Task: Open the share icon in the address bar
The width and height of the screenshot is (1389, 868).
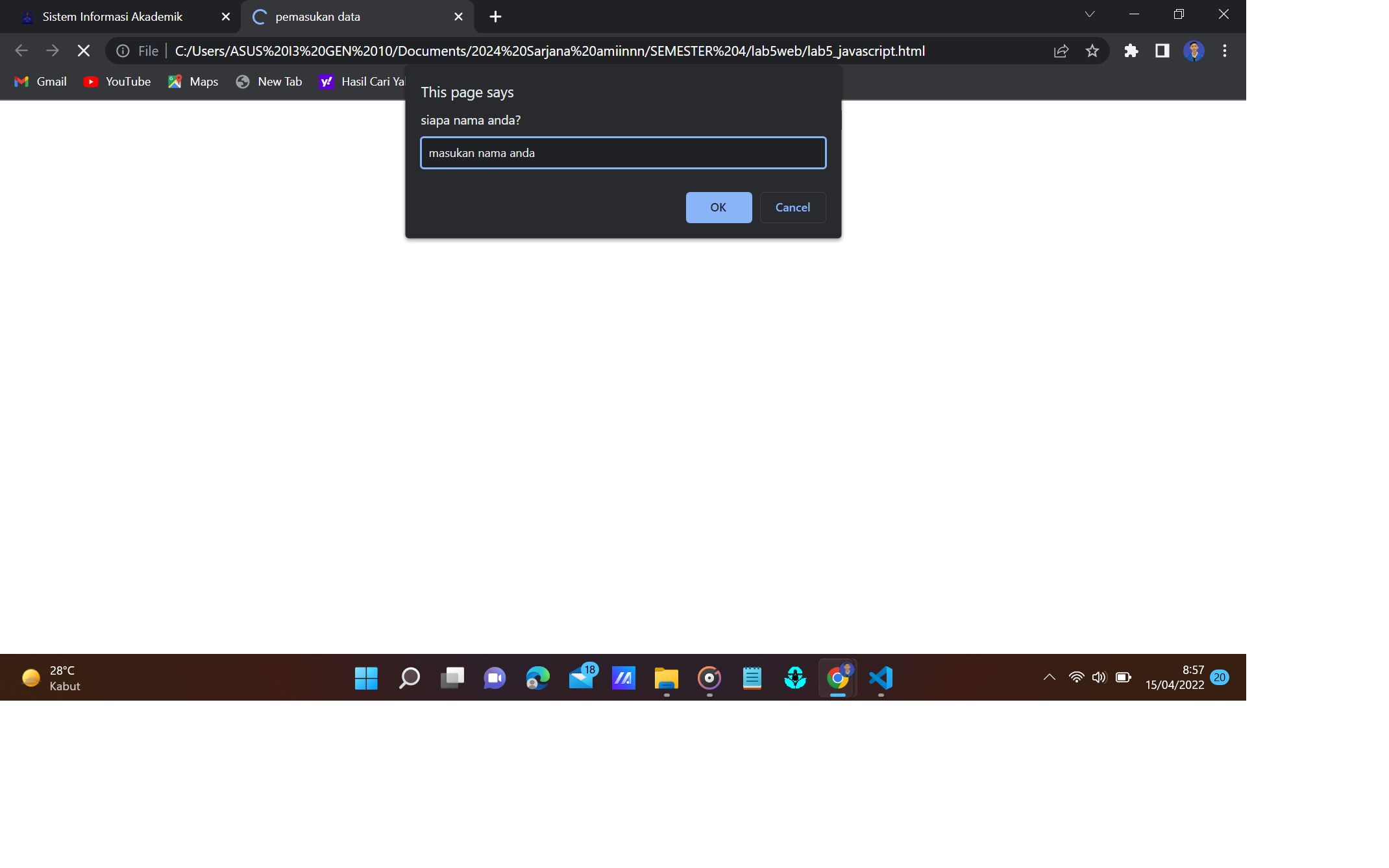Action: tap(1061, 51)
